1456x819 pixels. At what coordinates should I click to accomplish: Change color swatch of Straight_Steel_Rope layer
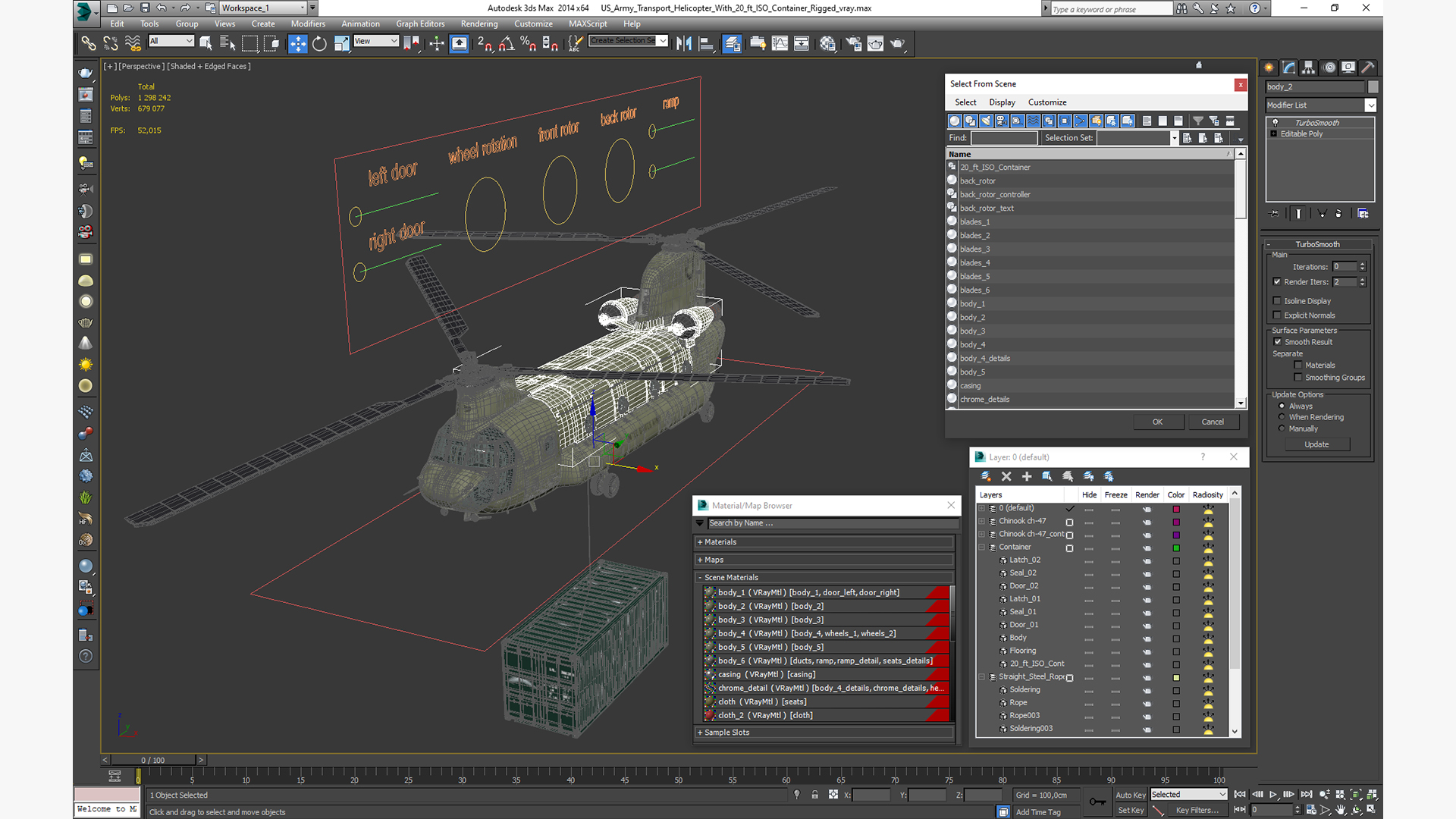(x=1176, y=677)
